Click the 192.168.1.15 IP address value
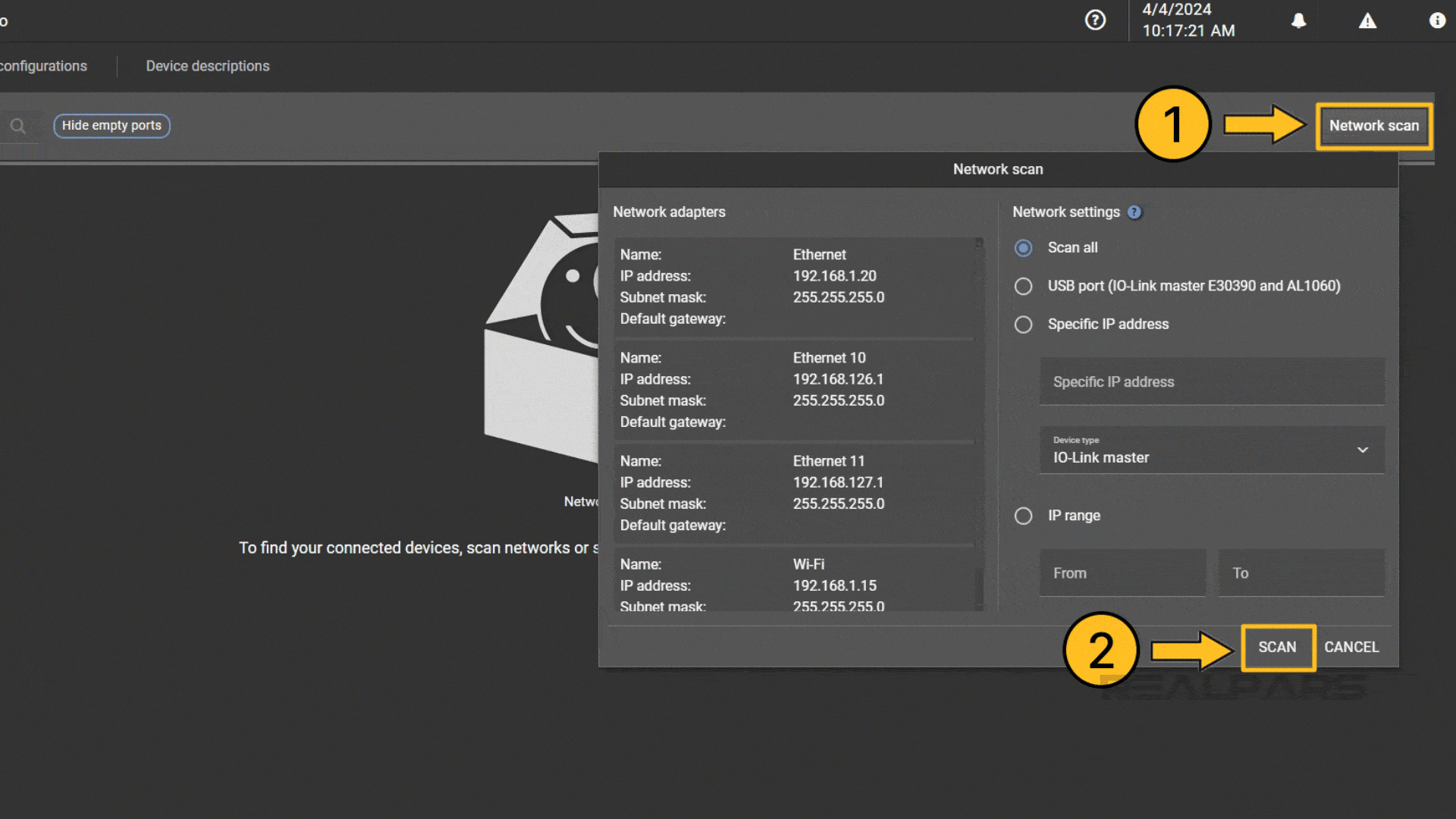The image size is (1456, 819). [x=834, y=585]
